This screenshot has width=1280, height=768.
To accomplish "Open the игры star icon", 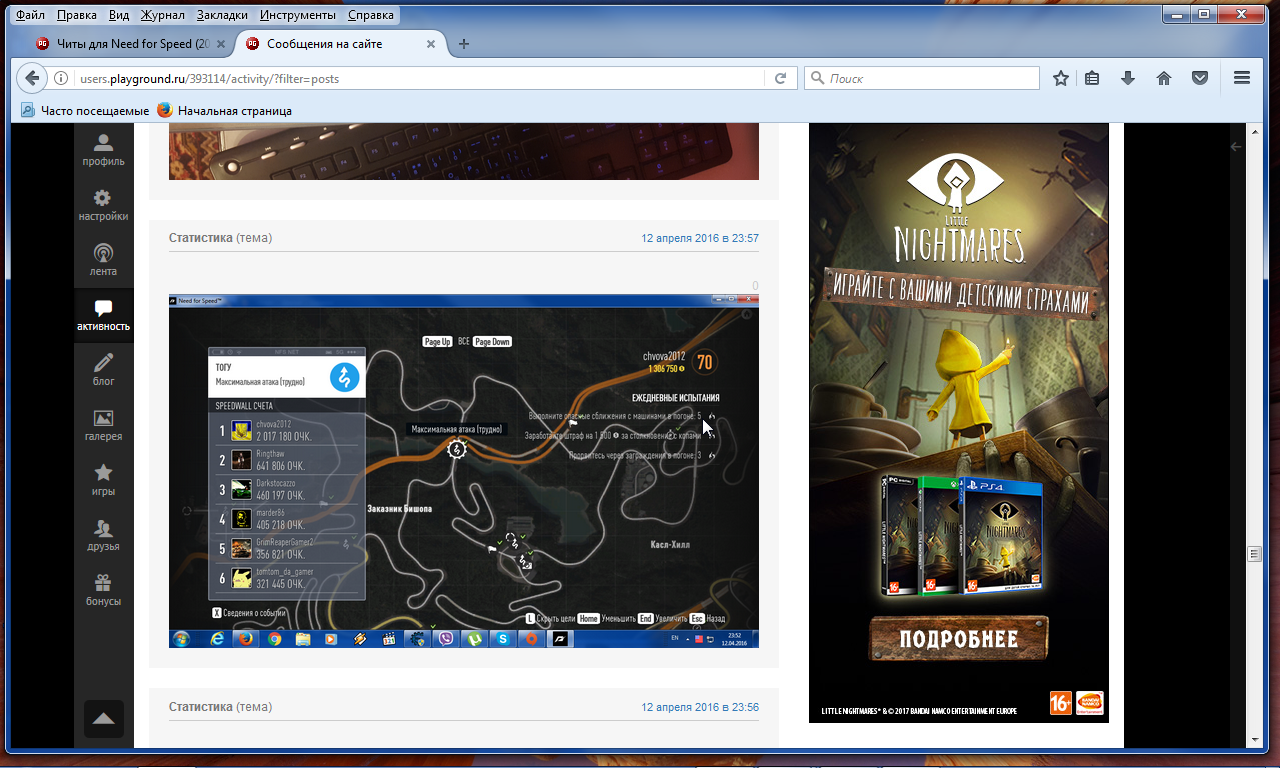I will 103,480.
